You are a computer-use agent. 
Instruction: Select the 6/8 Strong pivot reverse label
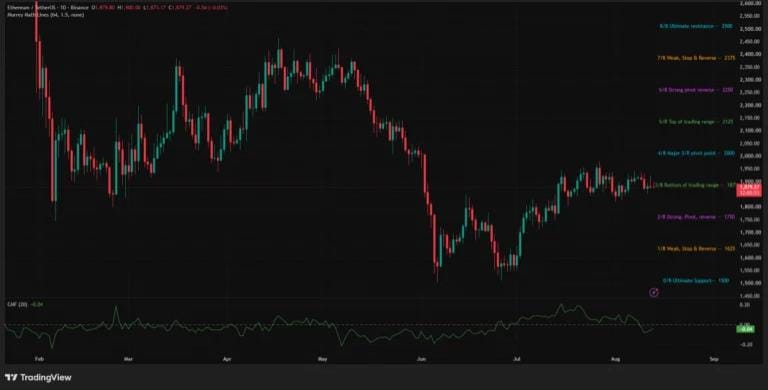coord(696,90)
